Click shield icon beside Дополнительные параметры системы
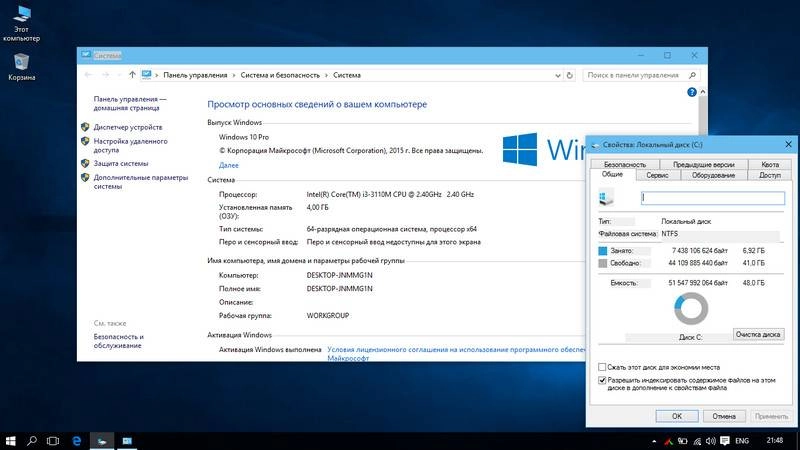The image size is (800, 450). [x=85, y=178]
